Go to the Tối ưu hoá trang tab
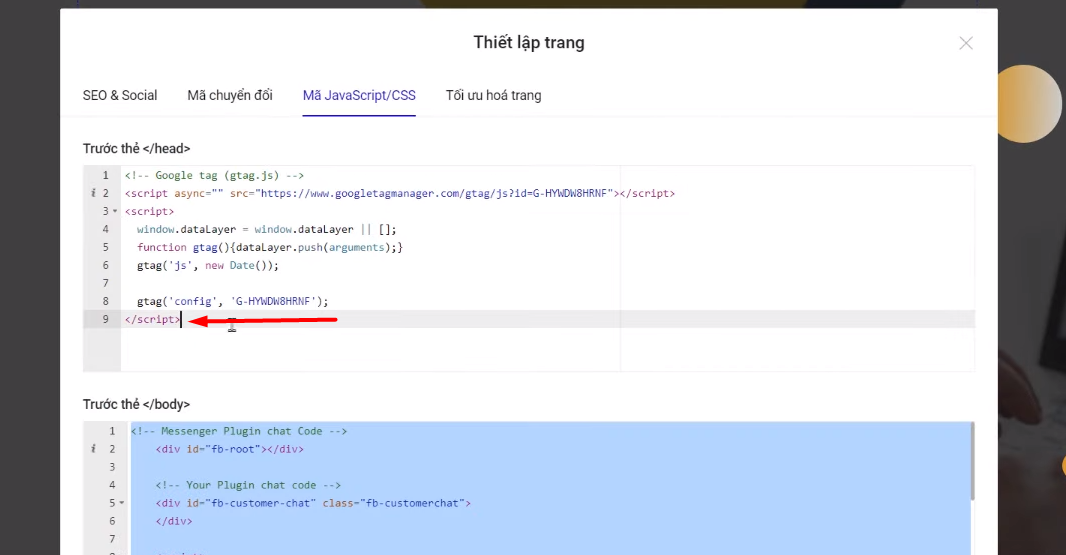The width and height of the screenshot is (1066, 555). point(493,96)
